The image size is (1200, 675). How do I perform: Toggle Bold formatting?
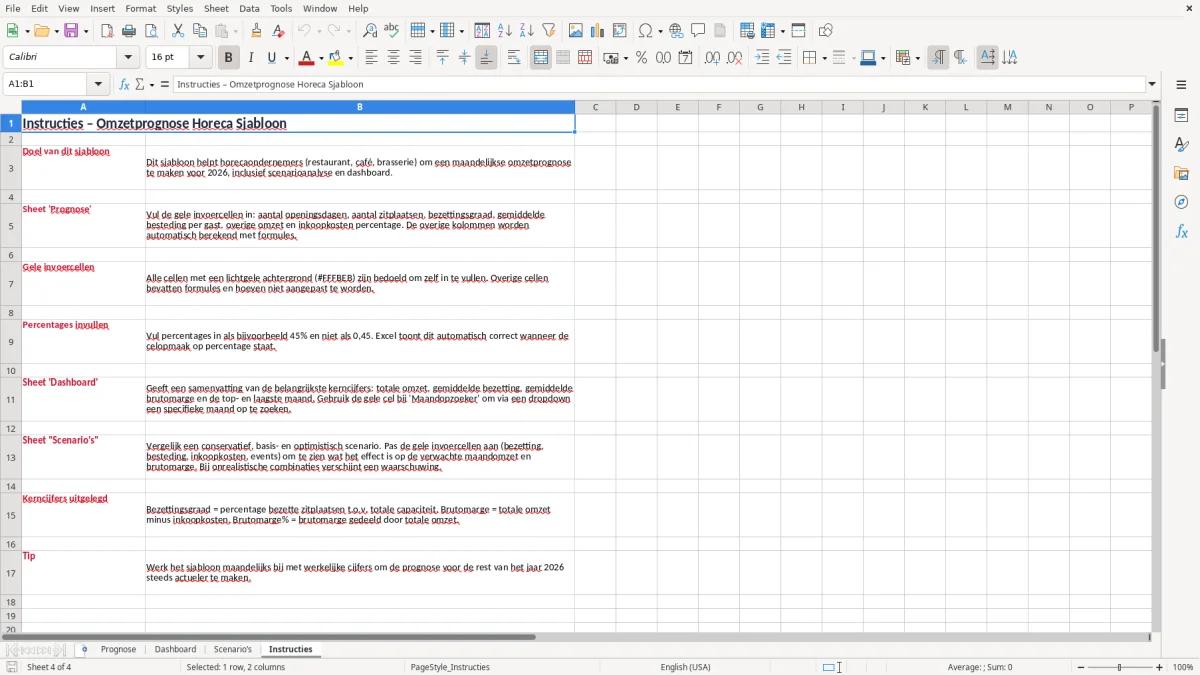point(229,58)
